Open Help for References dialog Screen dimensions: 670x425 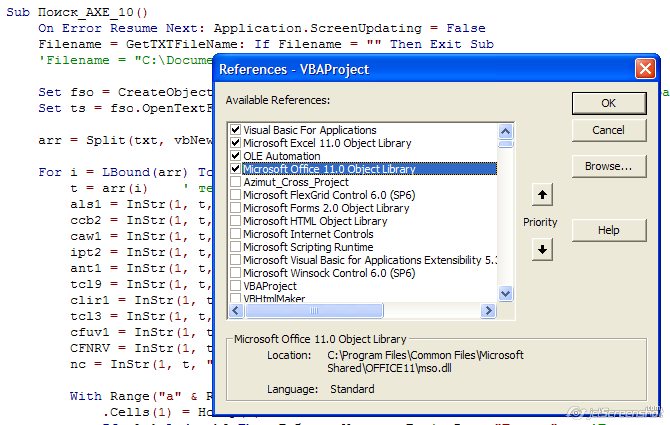click(609, 230)
